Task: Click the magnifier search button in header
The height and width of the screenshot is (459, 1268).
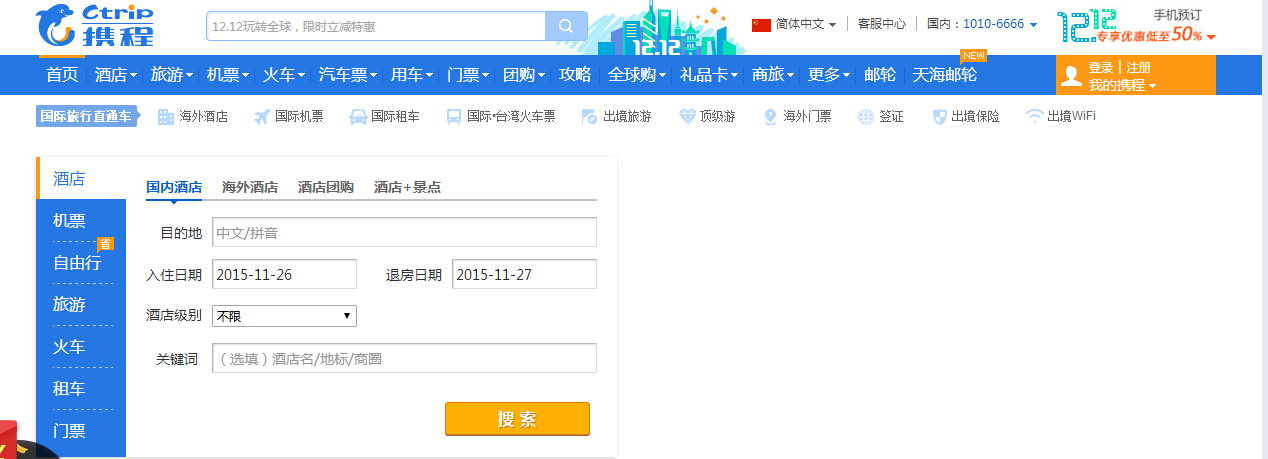Action: point(566,26)
